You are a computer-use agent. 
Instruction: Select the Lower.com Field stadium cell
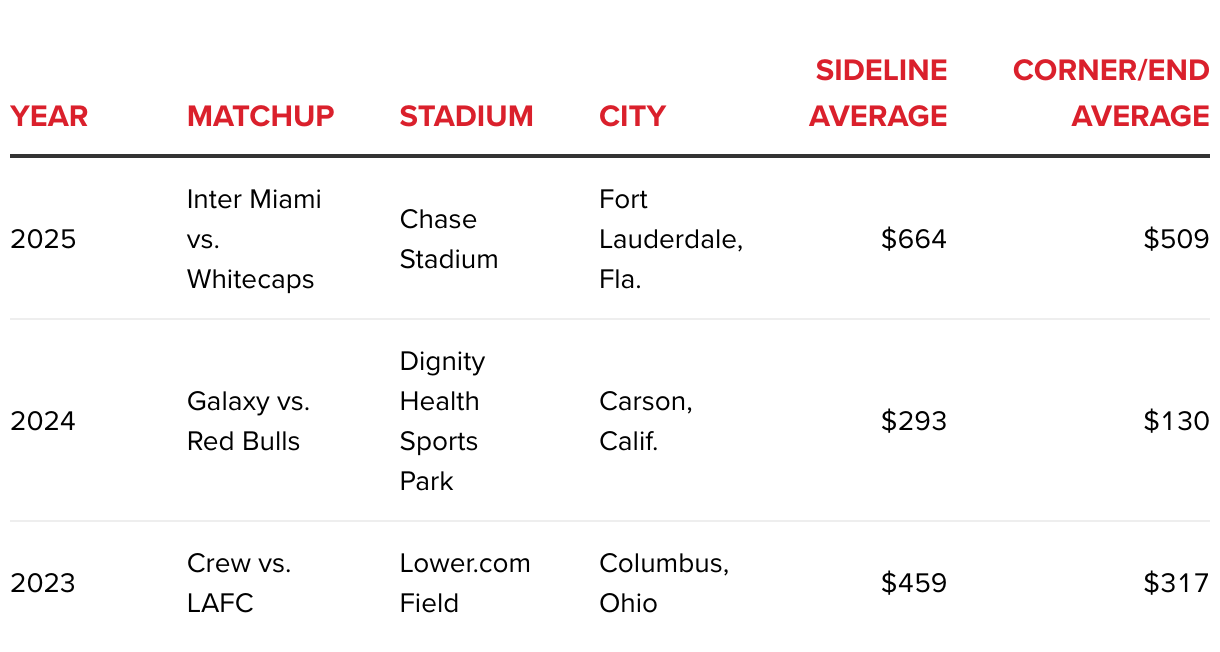click(465, 583)
